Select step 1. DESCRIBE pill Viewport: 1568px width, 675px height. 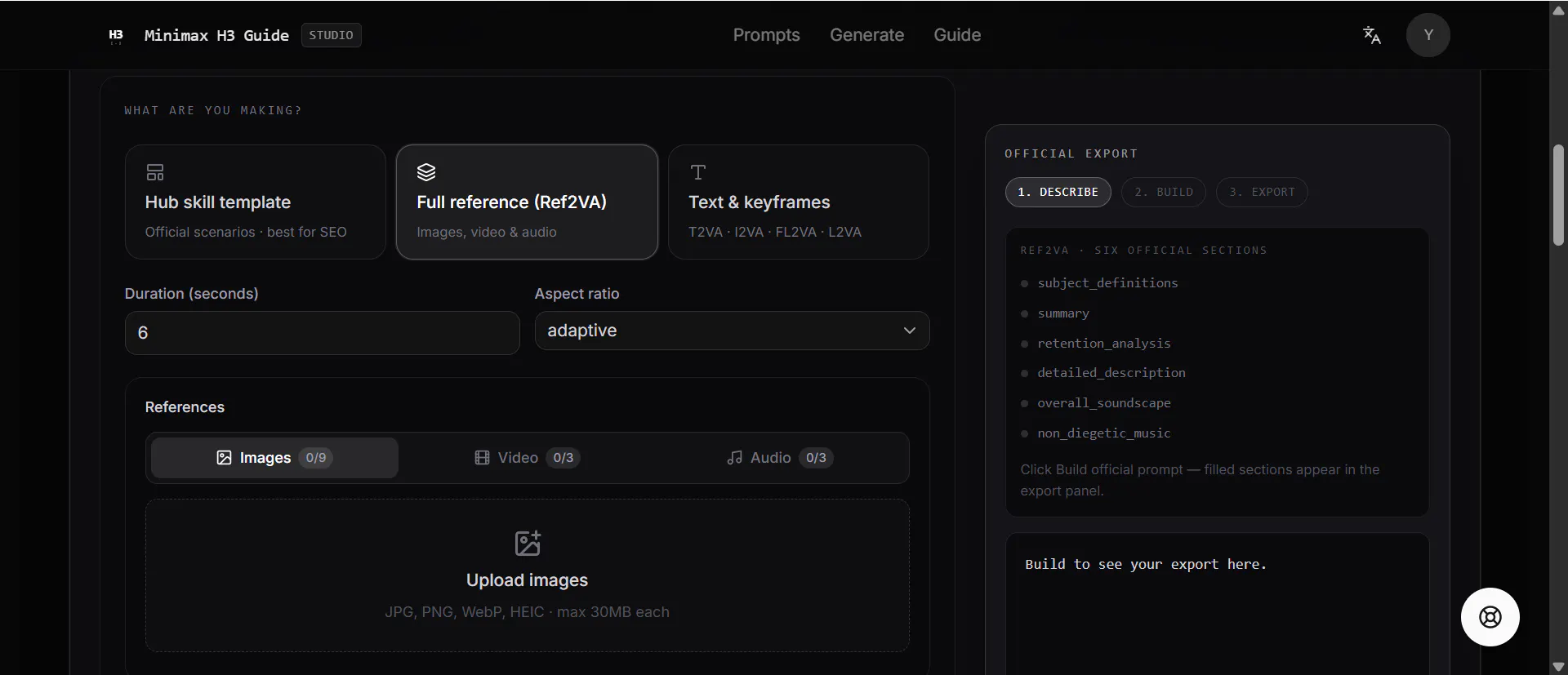[x=1058, y=193]
